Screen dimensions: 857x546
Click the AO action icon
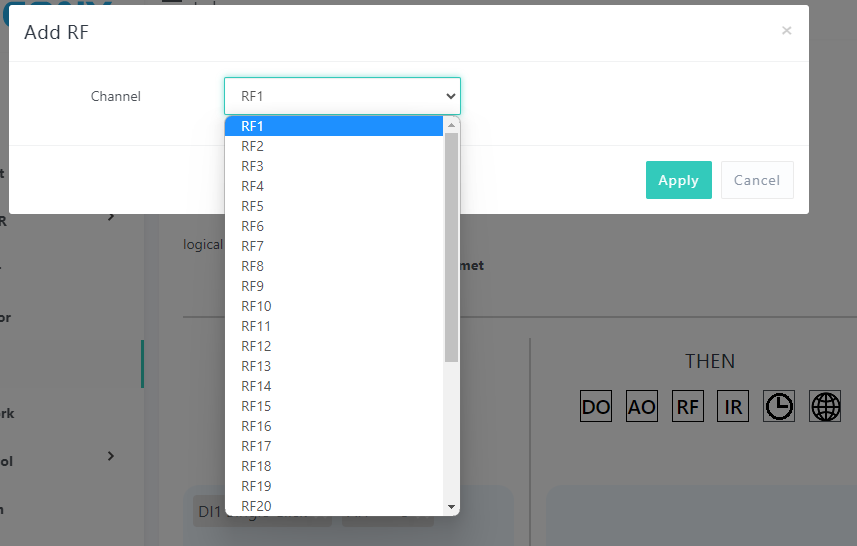pos(642,406)
